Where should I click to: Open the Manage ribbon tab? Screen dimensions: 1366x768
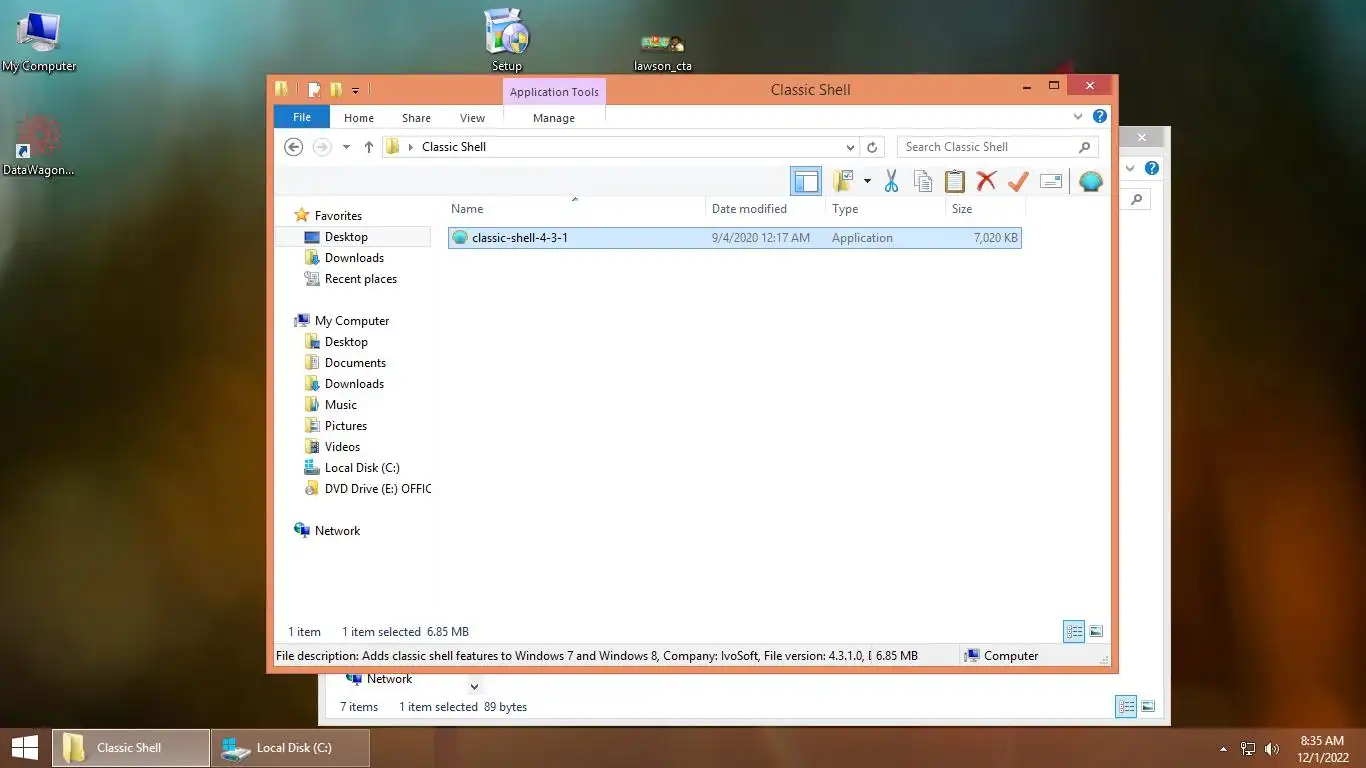[x=554, y=118]
